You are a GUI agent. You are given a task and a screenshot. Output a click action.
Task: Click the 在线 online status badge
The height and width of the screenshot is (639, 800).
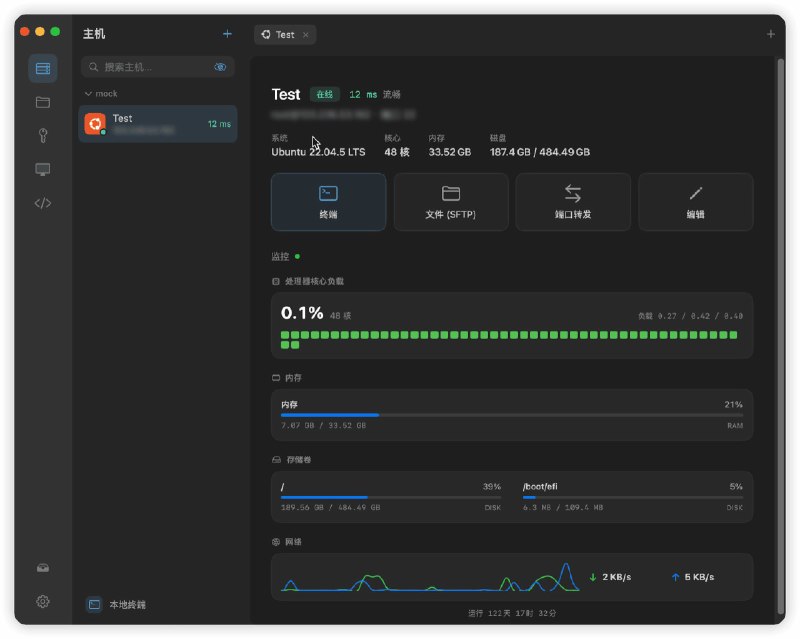324,94
